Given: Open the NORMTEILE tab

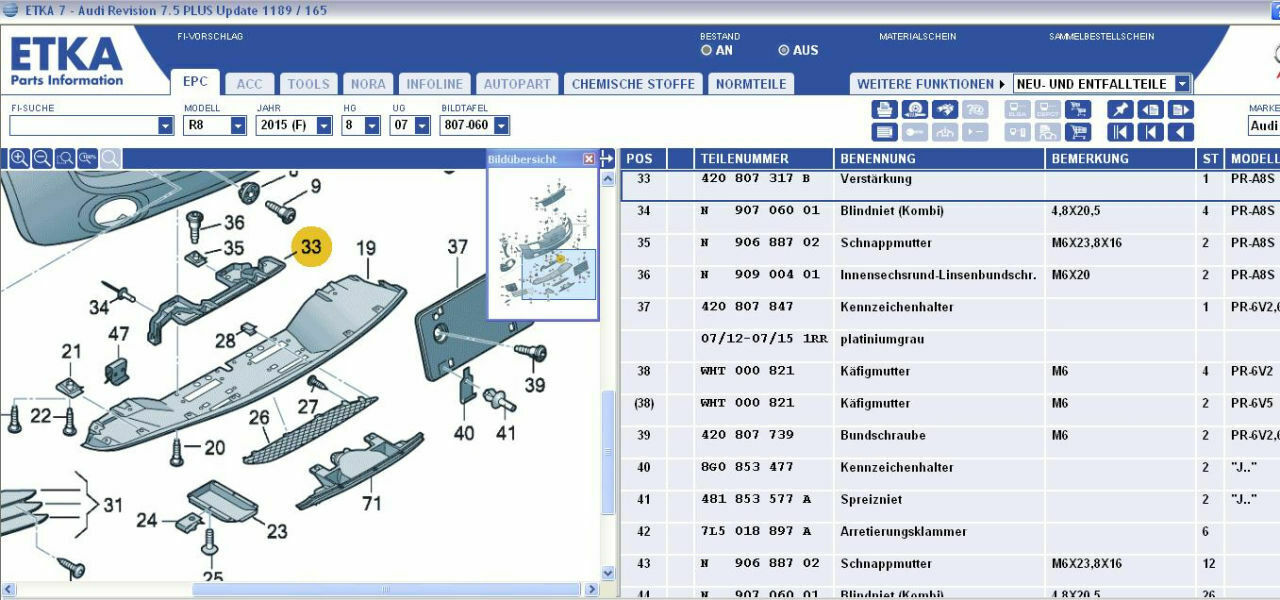Looking at the screenshot, I should [751, 84].
